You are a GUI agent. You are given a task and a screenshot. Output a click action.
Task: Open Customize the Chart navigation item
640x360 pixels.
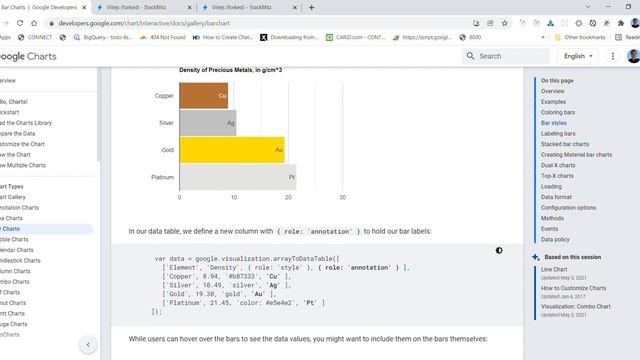22,144
